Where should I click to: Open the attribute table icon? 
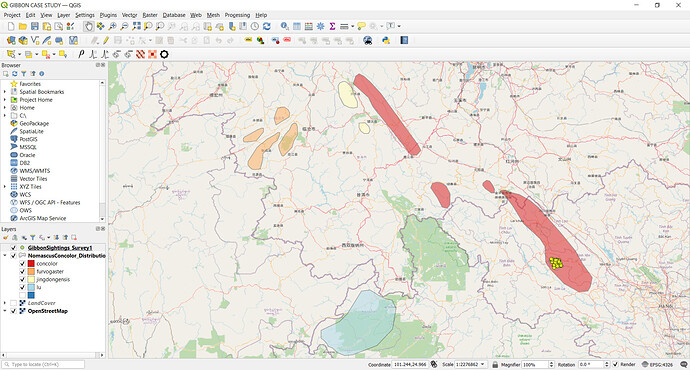click(x=297, y=26)
